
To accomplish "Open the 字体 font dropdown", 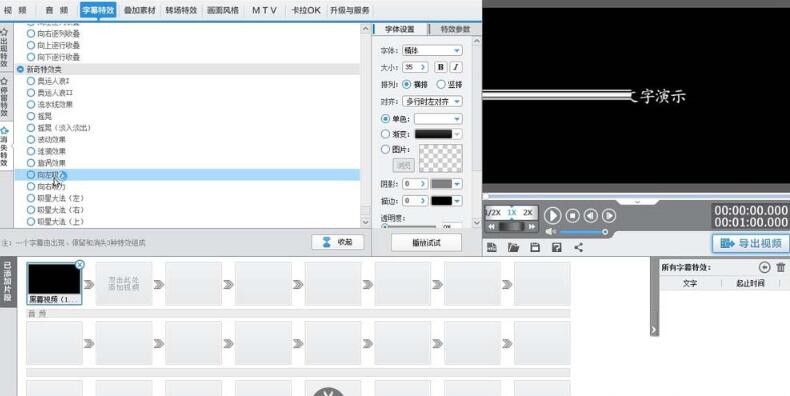I will click(432, 50).
